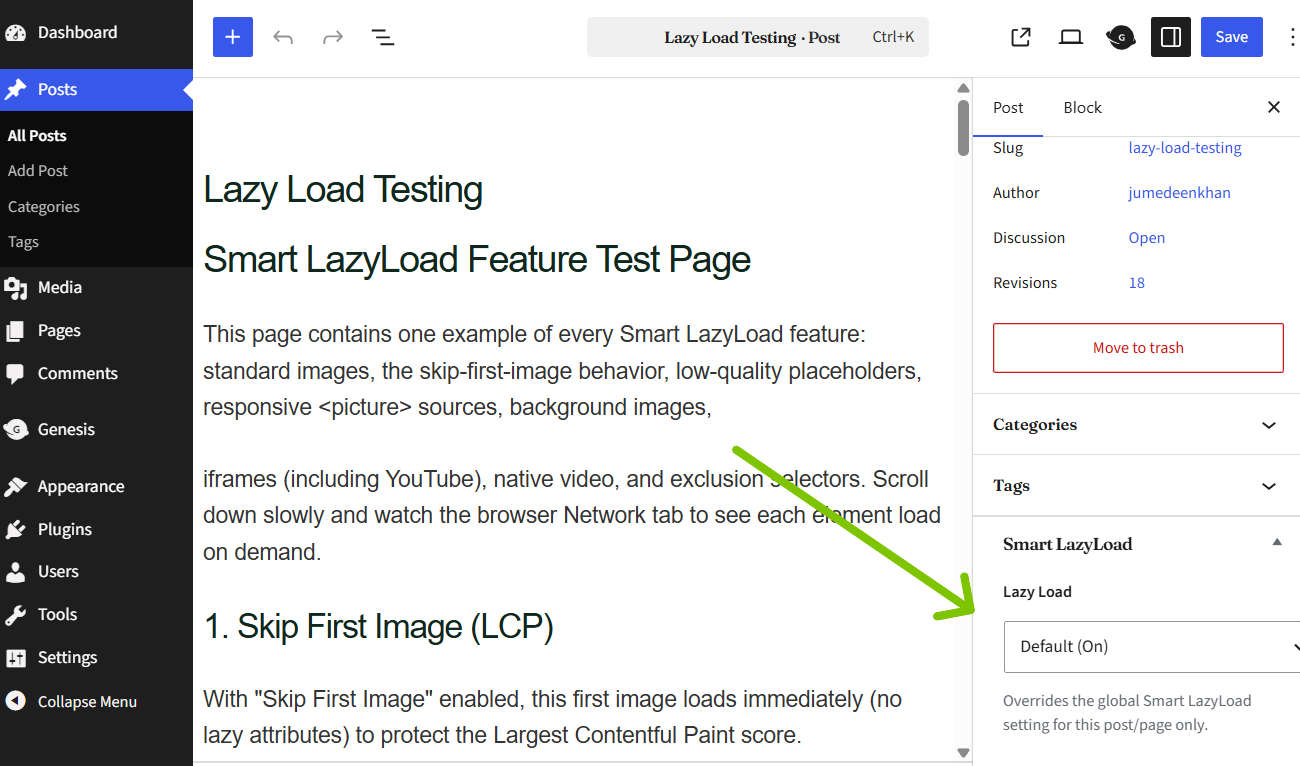Click the Plugins plug icon
The width and height of the screenshot is (1300, 766).
coord(15,530)
